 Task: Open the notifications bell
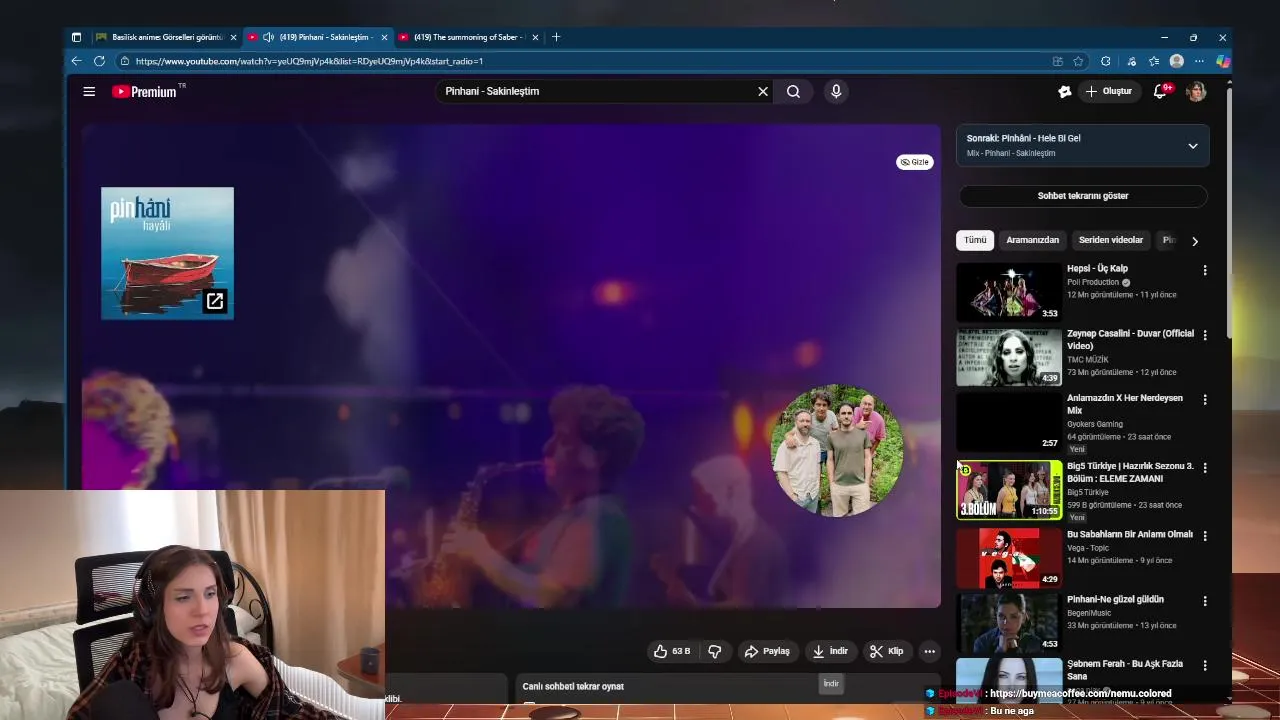coord(1161,91)
